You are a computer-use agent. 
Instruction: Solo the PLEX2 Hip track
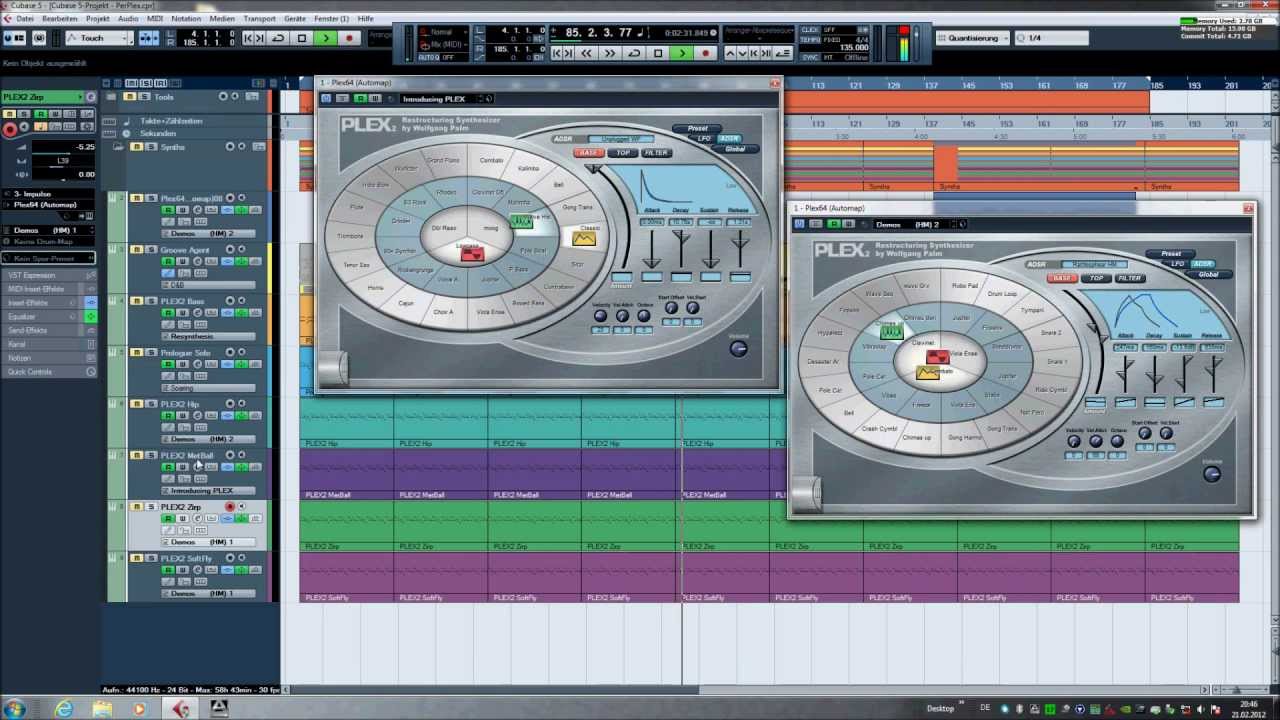(x=151, y=404)
